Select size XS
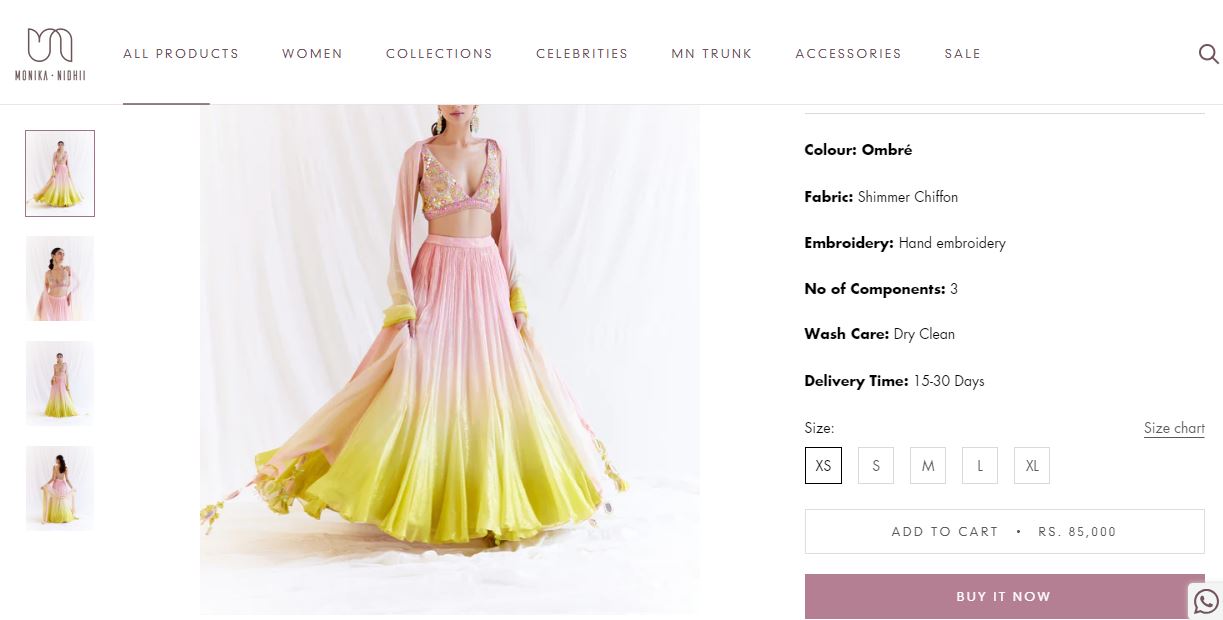The width and height of the screenshot is (1223, 620). [822, 465]
